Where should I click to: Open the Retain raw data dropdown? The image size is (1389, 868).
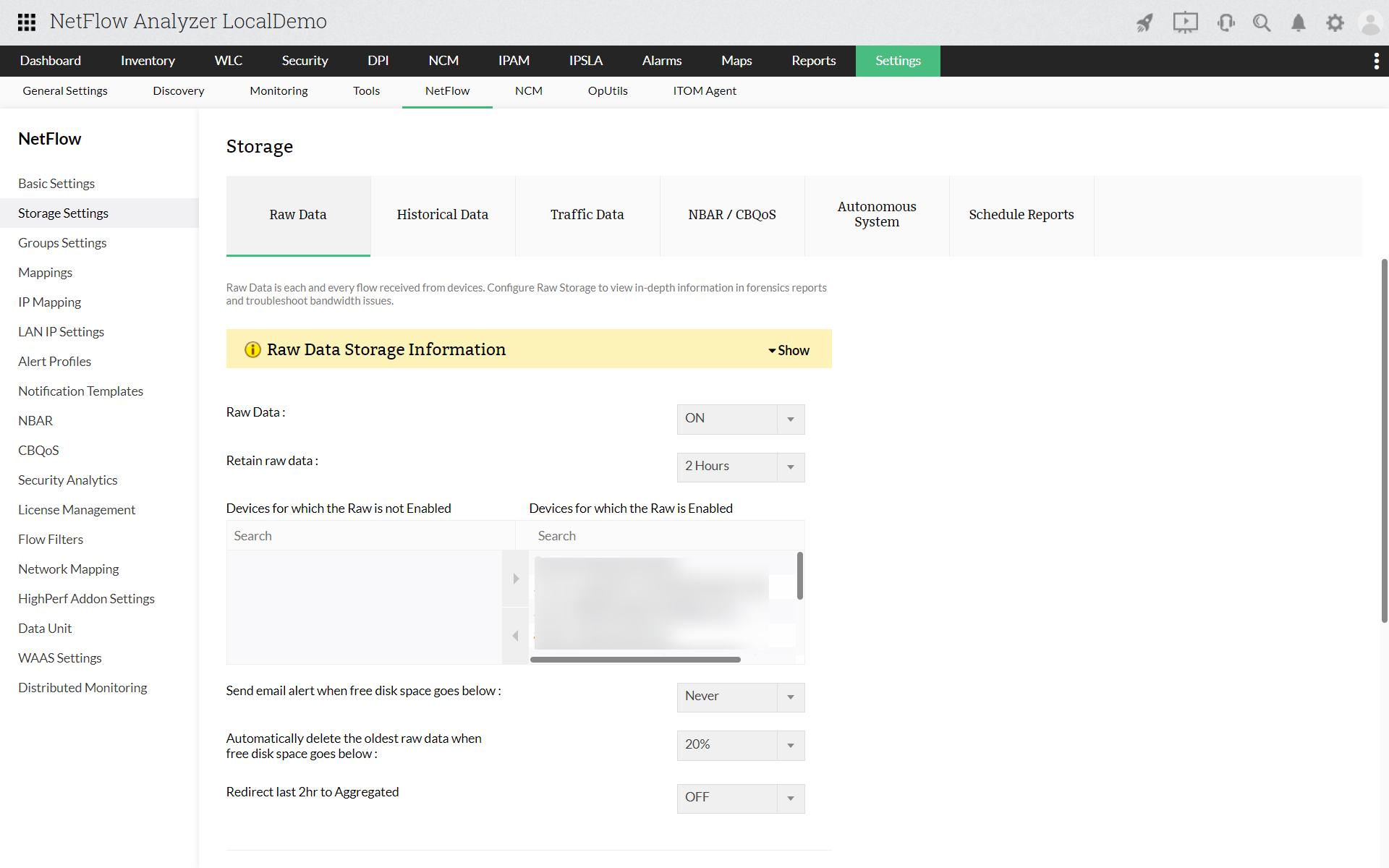click(740, 467)
